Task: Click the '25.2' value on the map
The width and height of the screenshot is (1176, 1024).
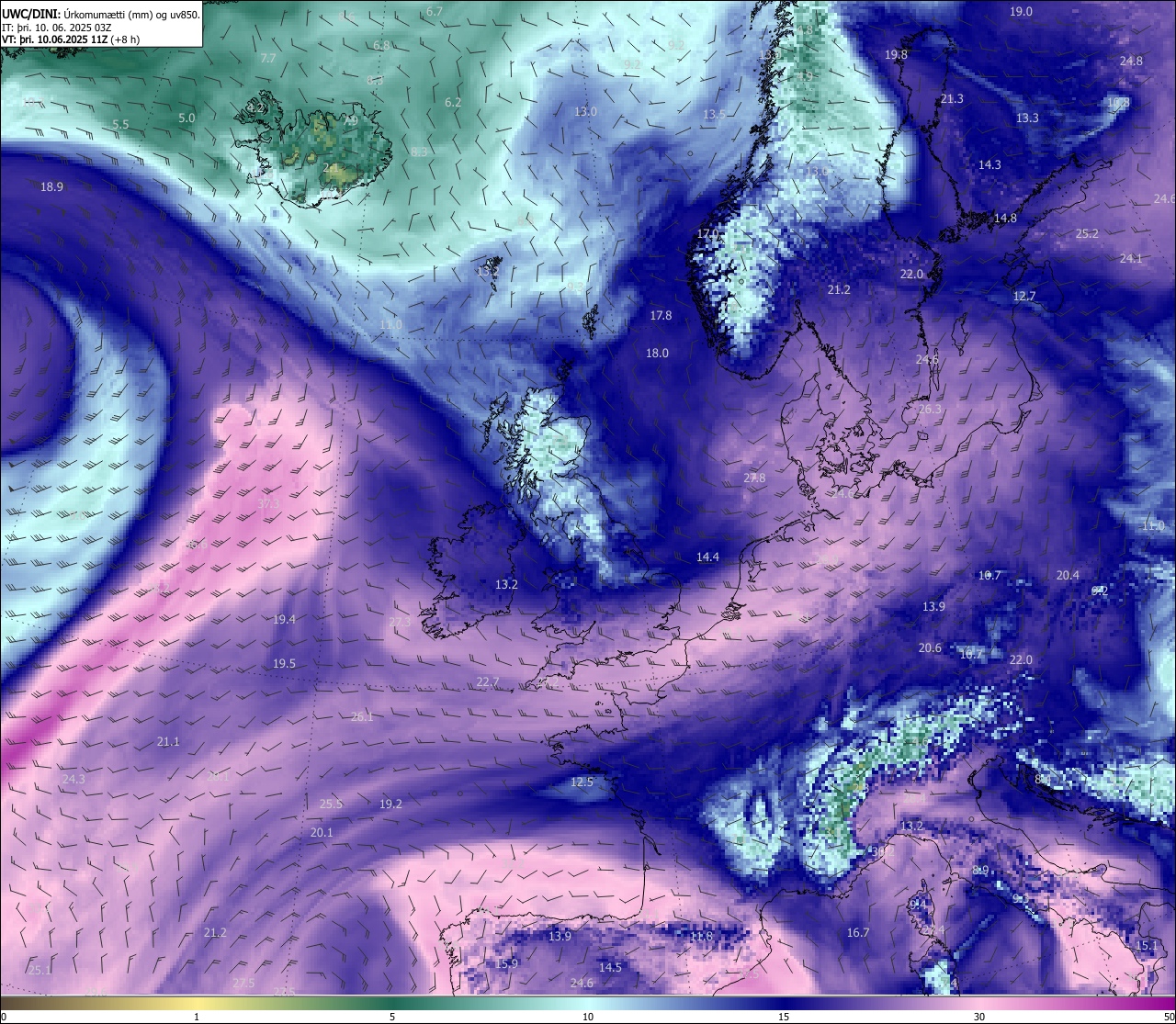Action: (x=1087, y=233)
